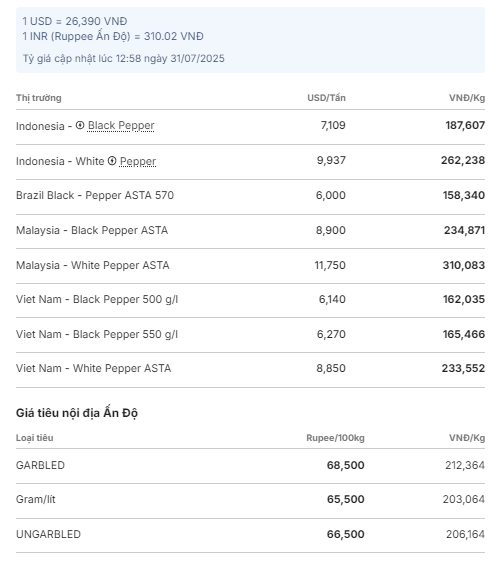Select the Brazil Black - Pepper ASTA 570 row
The height and width of the screenshot is (562, 496).
coord(250,195)
